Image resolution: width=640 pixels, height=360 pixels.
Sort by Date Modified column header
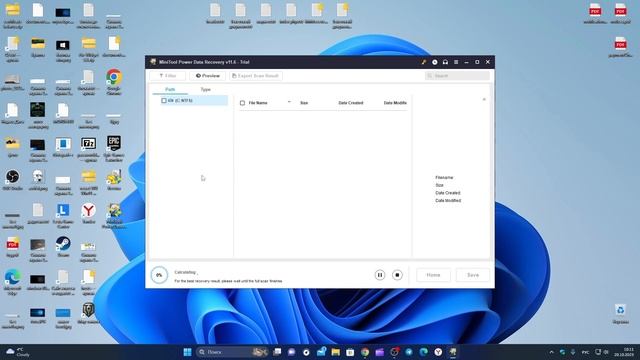pyautogui.click(x=395, y=103)
